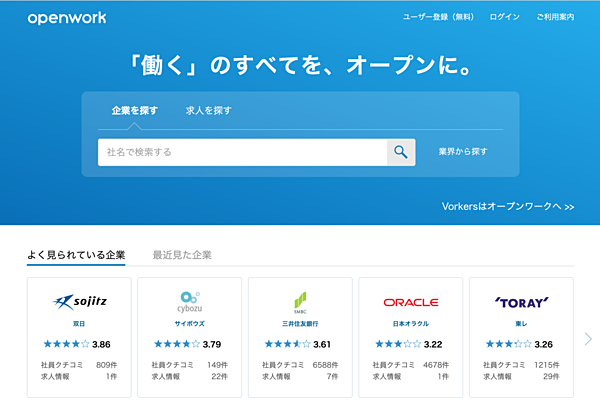Click the openwork logo
Viewport: 600px width, 406px height.
[x=67, y=18]
